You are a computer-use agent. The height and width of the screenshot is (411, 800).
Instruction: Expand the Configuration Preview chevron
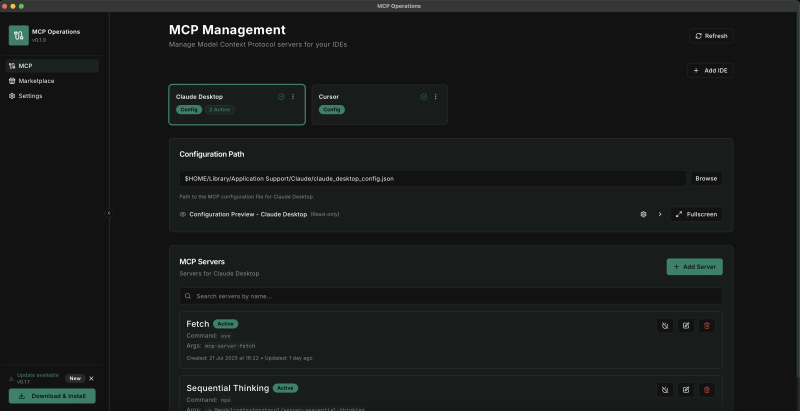pos(660,214)
